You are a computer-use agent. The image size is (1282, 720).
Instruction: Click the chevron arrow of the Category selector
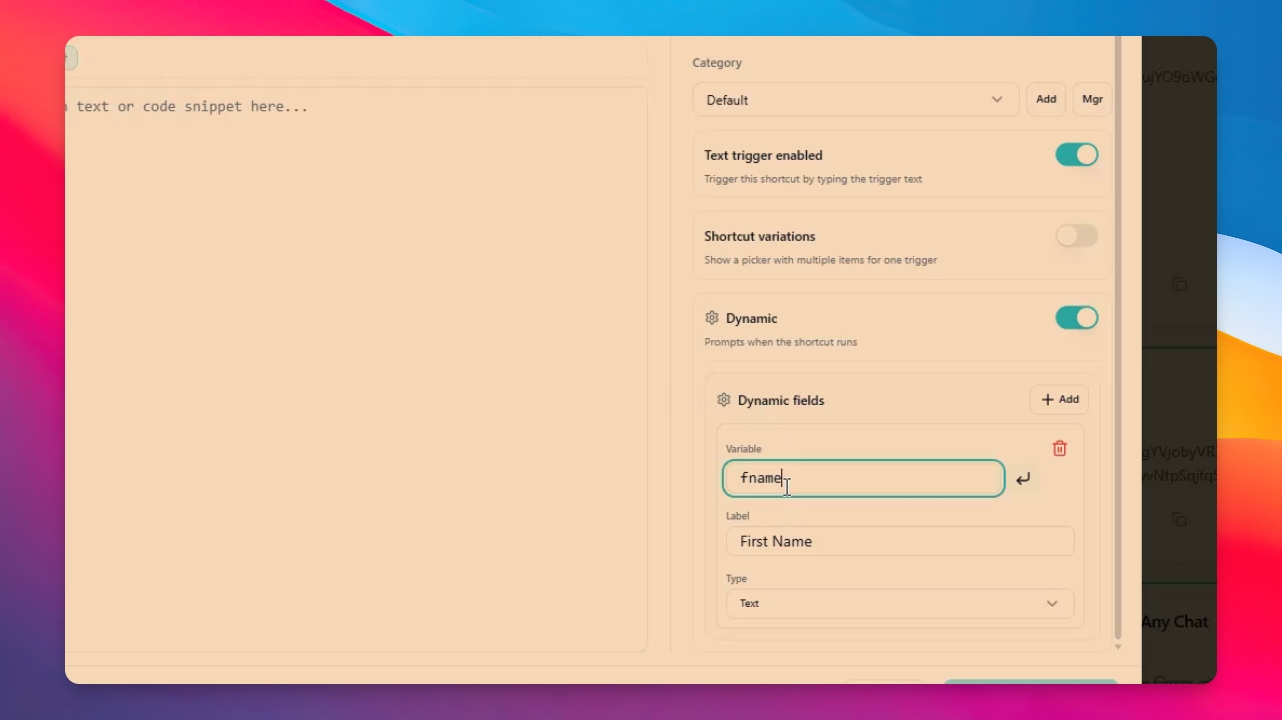997,100
